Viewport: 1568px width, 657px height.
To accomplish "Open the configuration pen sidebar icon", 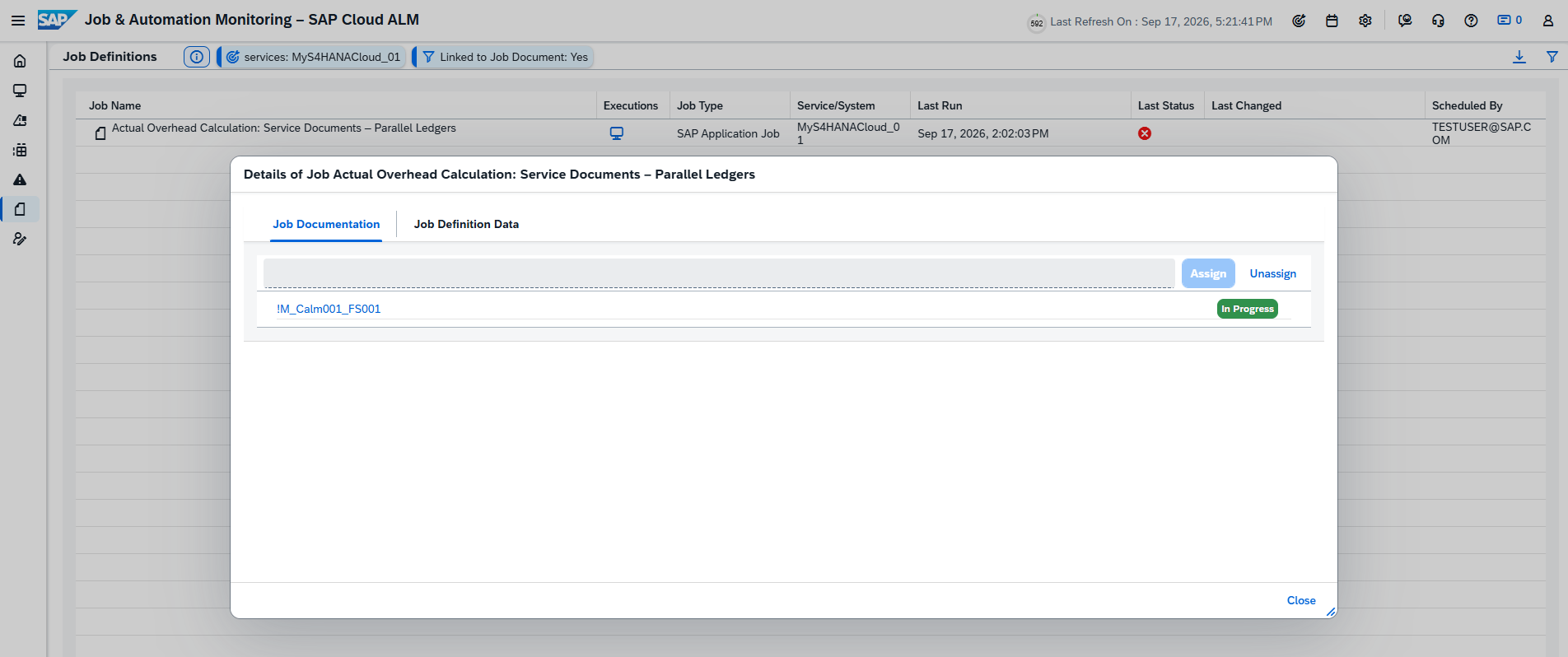I will tap(20, 239).
